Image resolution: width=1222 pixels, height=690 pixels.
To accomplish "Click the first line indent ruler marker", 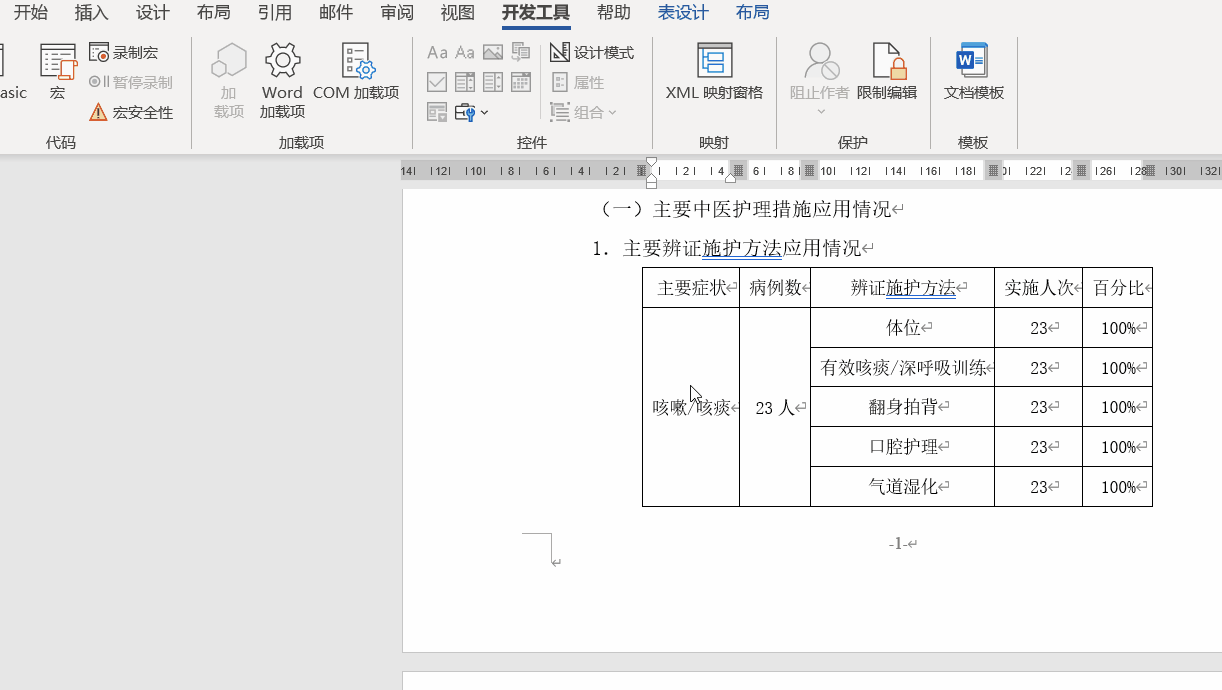I will pos(652,163).
